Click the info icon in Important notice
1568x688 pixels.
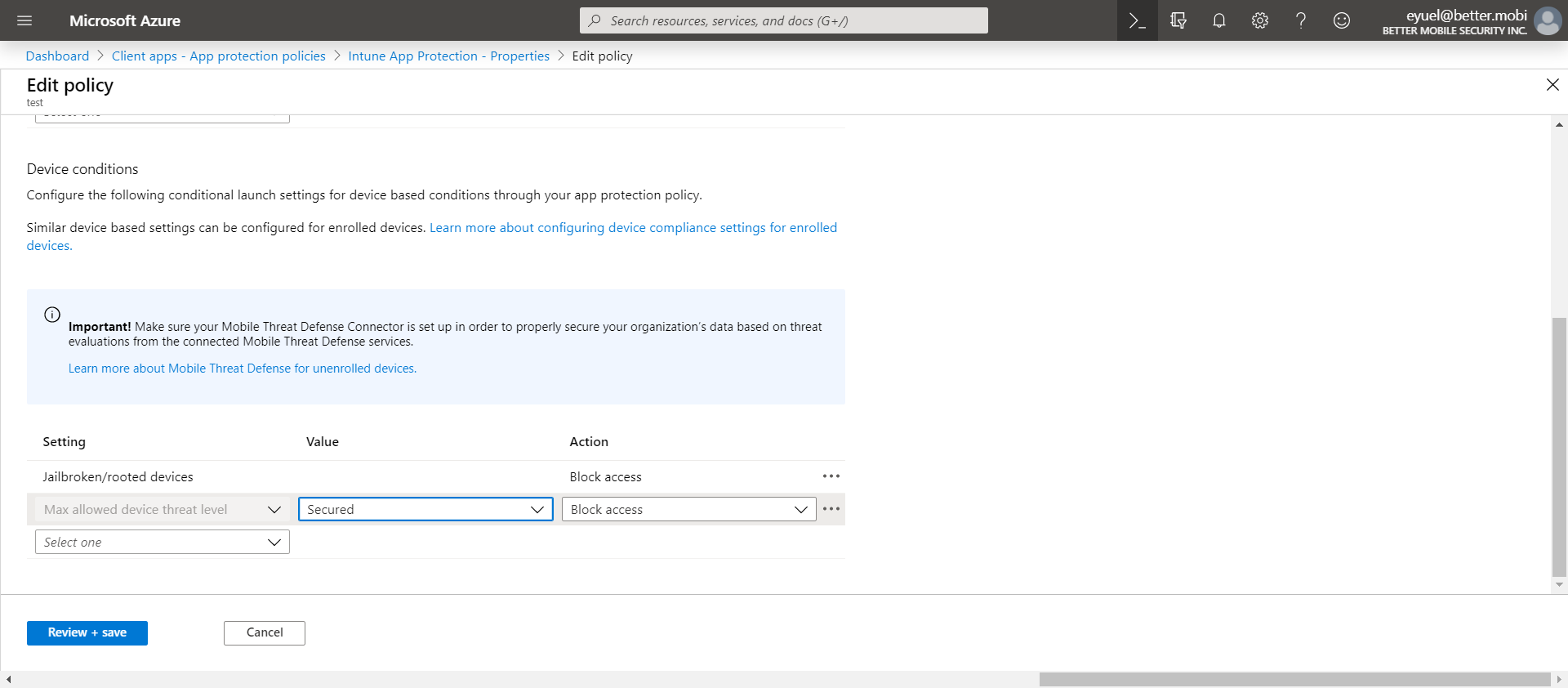tap(52, 315)
